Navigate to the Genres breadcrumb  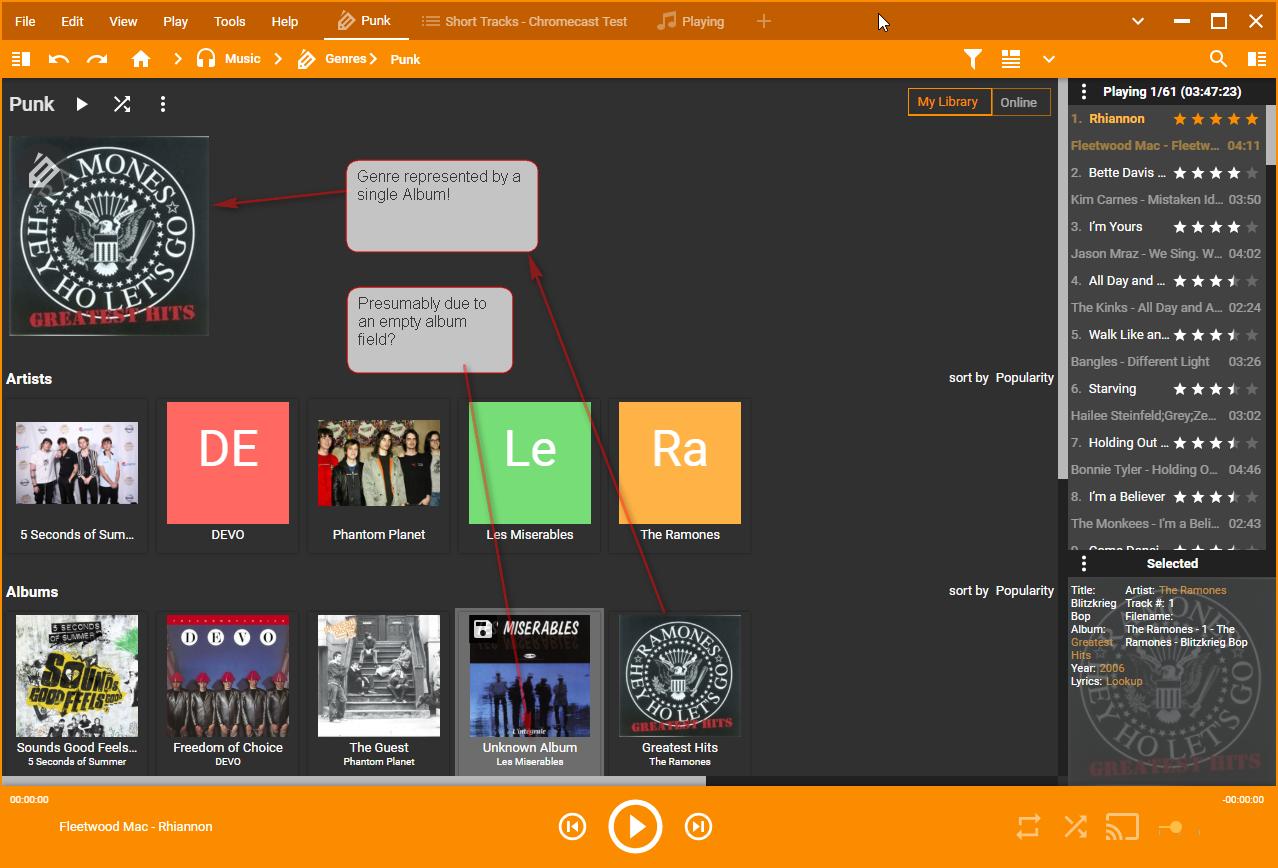[x=345, y=59]
